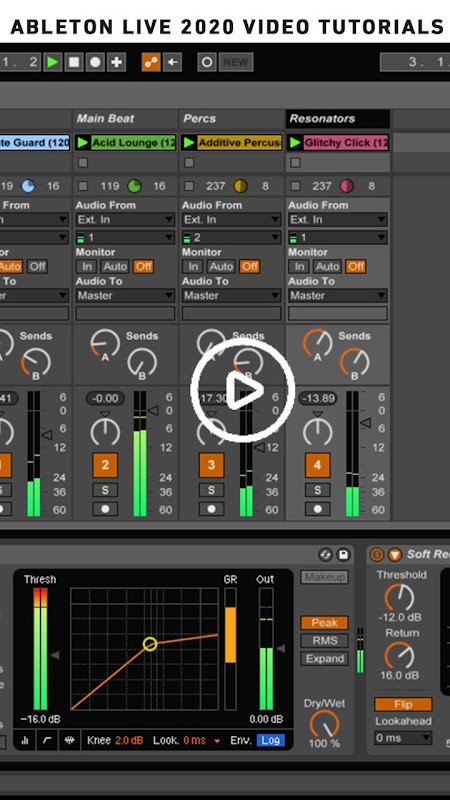
Task: Select Off monitoring on the Resonators track
Action: tap(356, 266)
